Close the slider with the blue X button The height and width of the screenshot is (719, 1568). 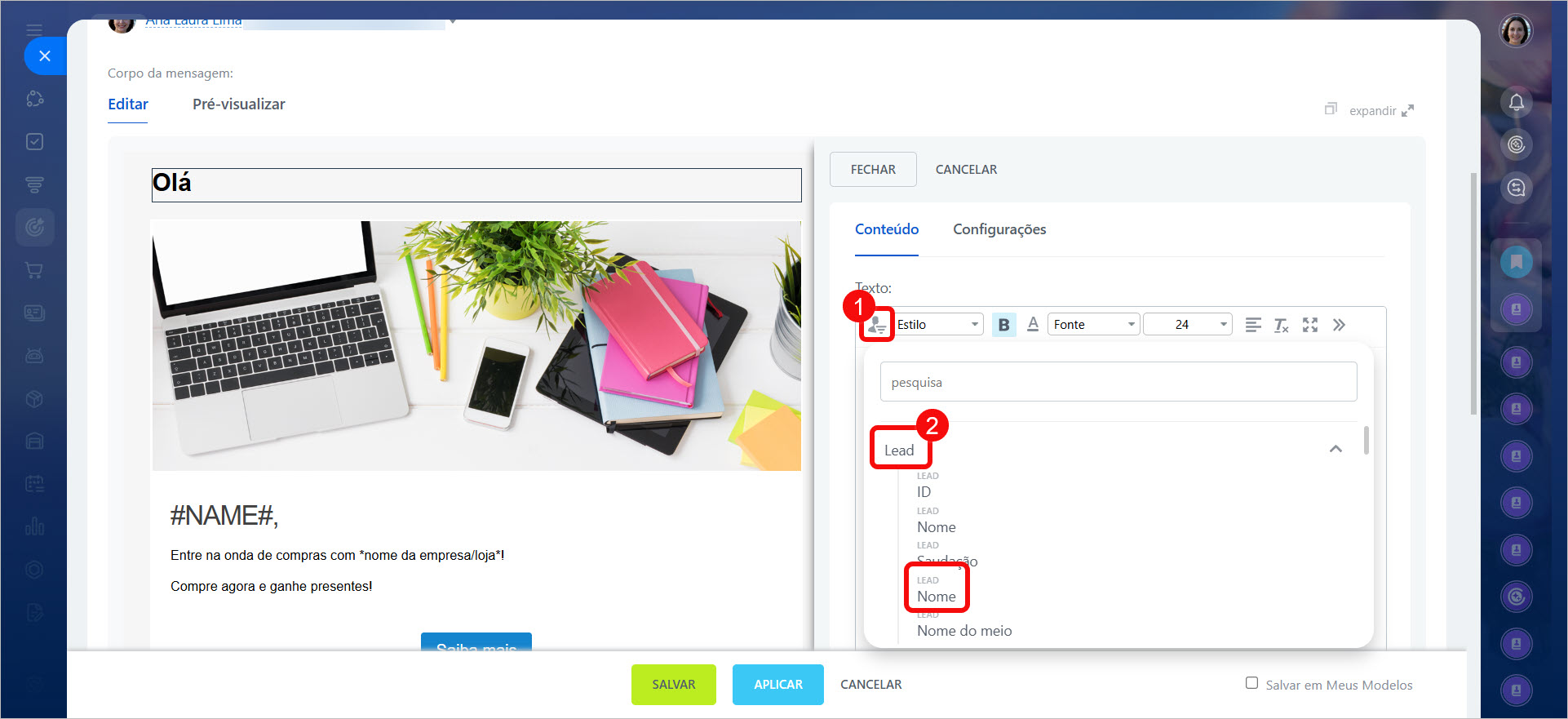[x=45, y=55]
